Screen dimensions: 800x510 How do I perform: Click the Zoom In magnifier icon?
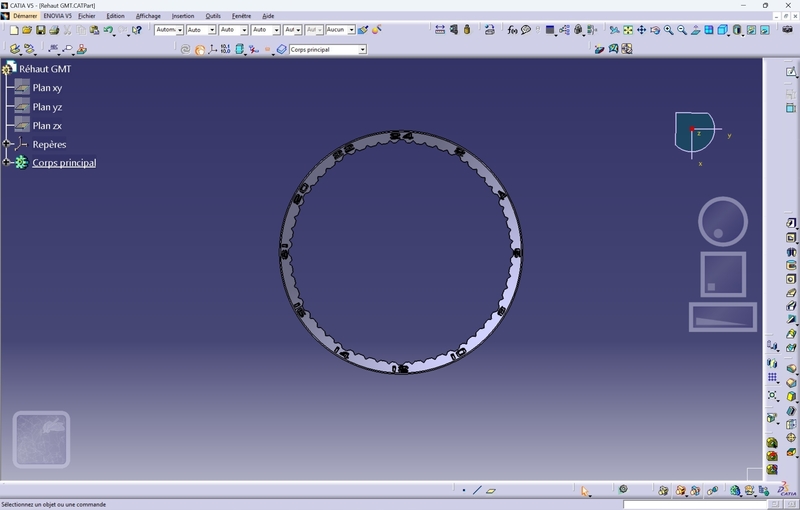[668, 30]
